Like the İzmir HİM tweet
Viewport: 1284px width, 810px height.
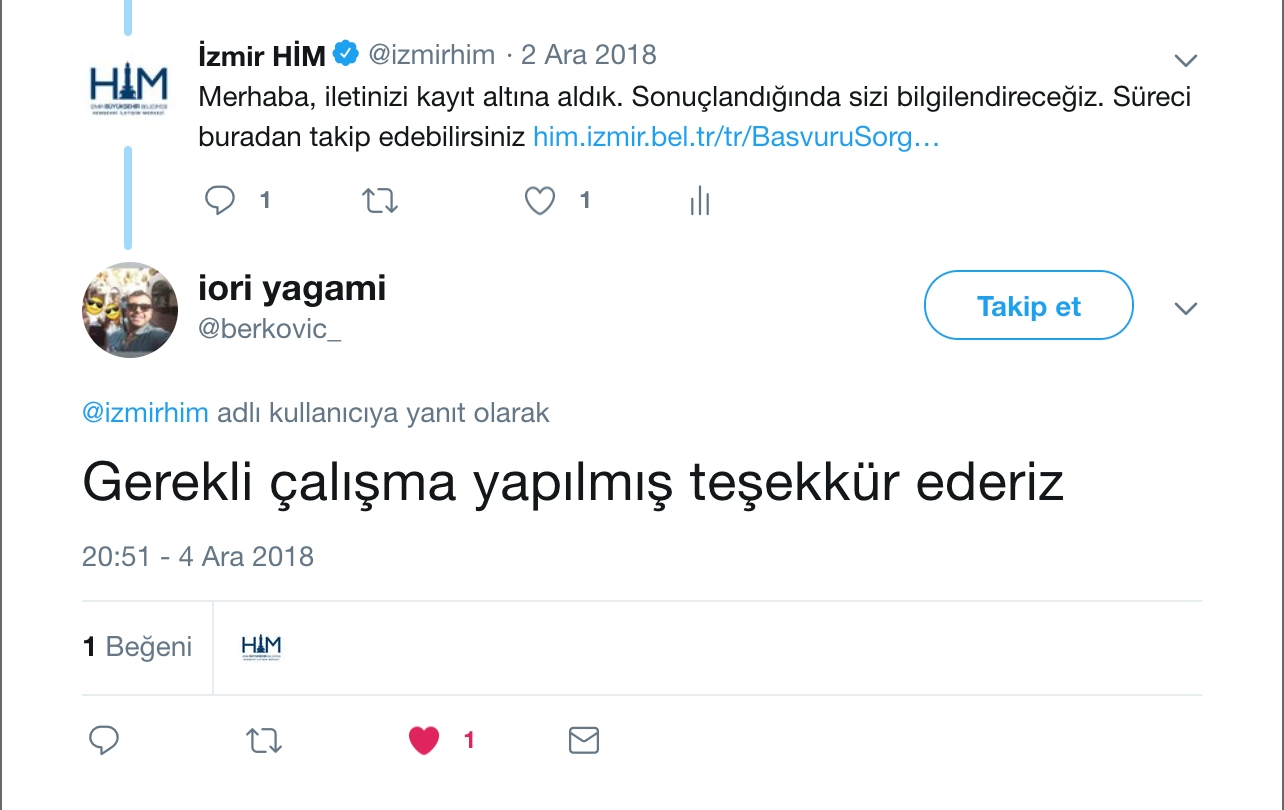[x=540, y=201]
